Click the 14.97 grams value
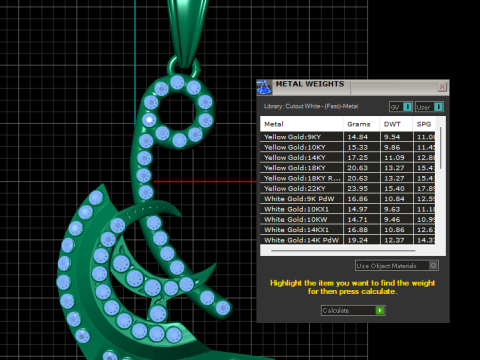480x360 pixels. (x=357, y=209)
